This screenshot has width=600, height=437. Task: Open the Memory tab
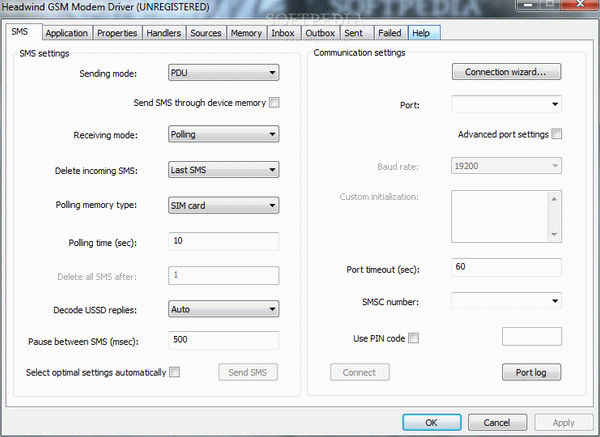click(x=246, y=33)
